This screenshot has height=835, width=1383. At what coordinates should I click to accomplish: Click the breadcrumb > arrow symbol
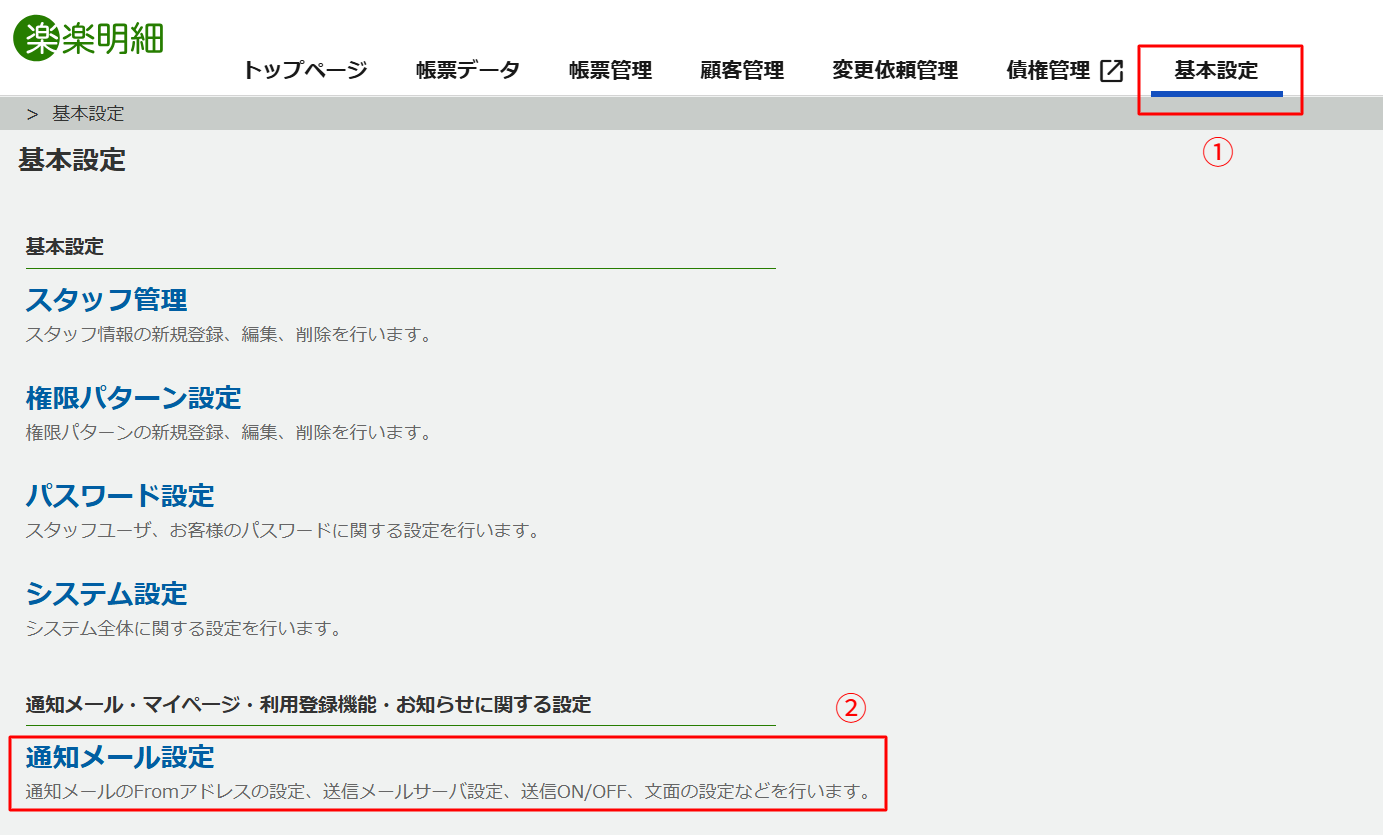click(32, 114)
